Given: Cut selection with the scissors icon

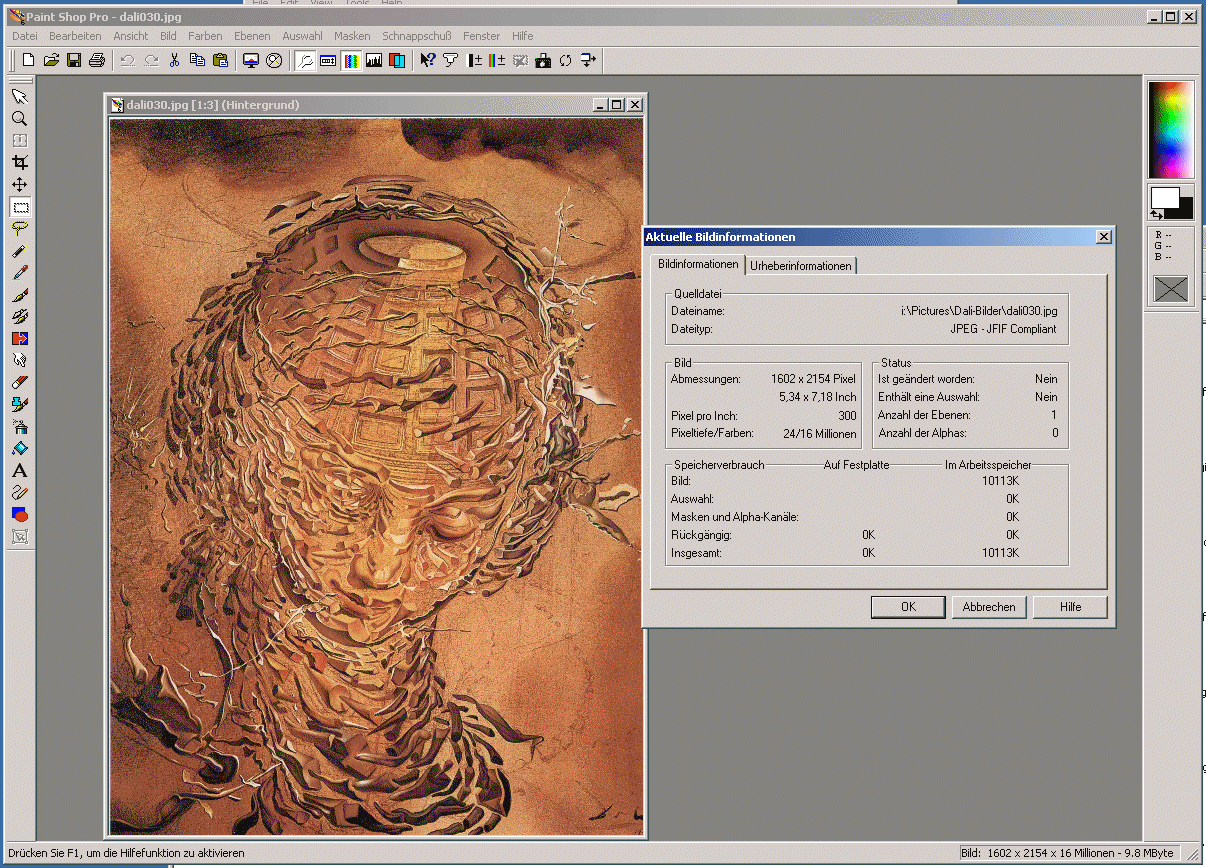Looking at the screenshot, I should tap(174, 60).
